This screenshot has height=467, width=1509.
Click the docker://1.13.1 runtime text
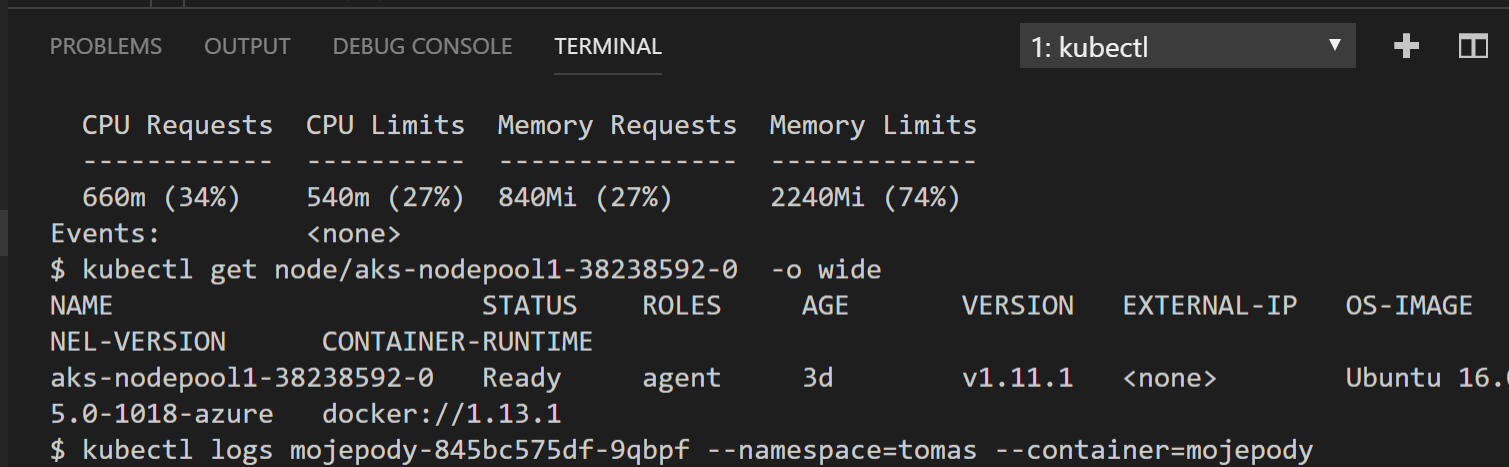pyautogui.click(x=441, y=414)
